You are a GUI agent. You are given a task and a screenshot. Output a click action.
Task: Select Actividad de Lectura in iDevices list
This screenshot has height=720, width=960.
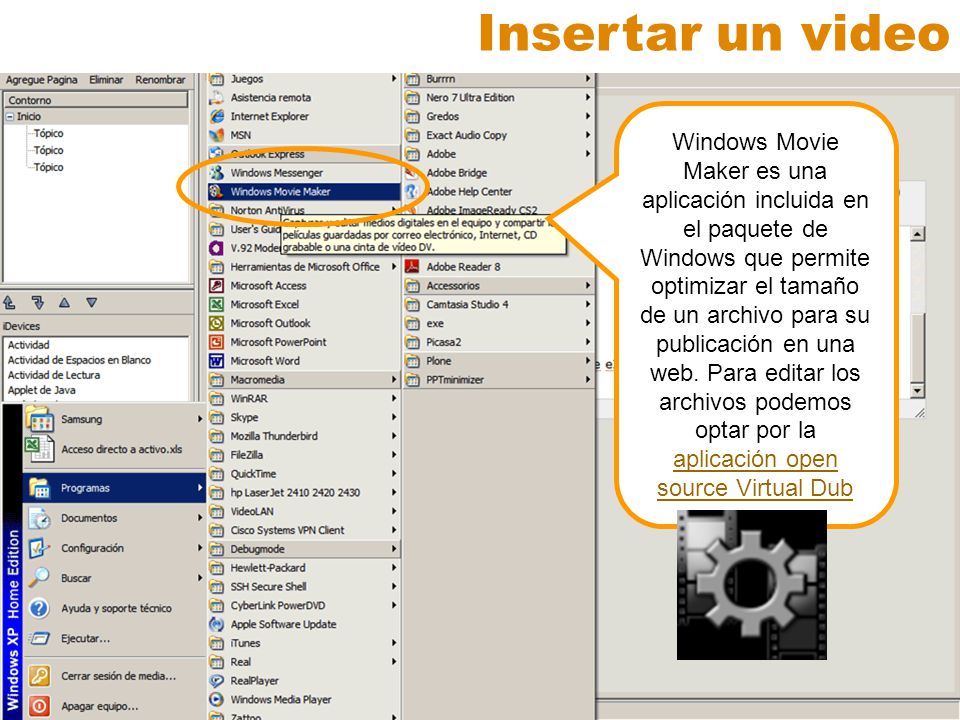54,375
